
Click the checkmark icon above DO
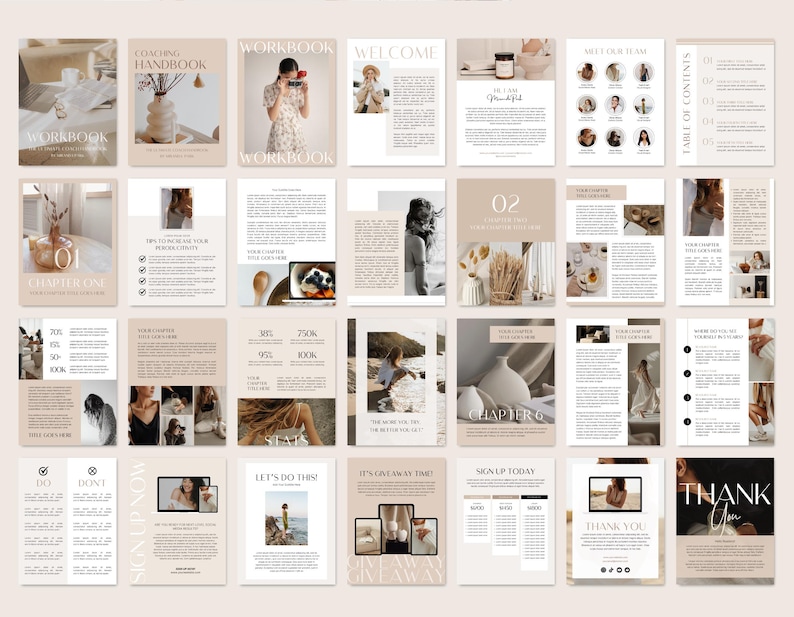44,471
